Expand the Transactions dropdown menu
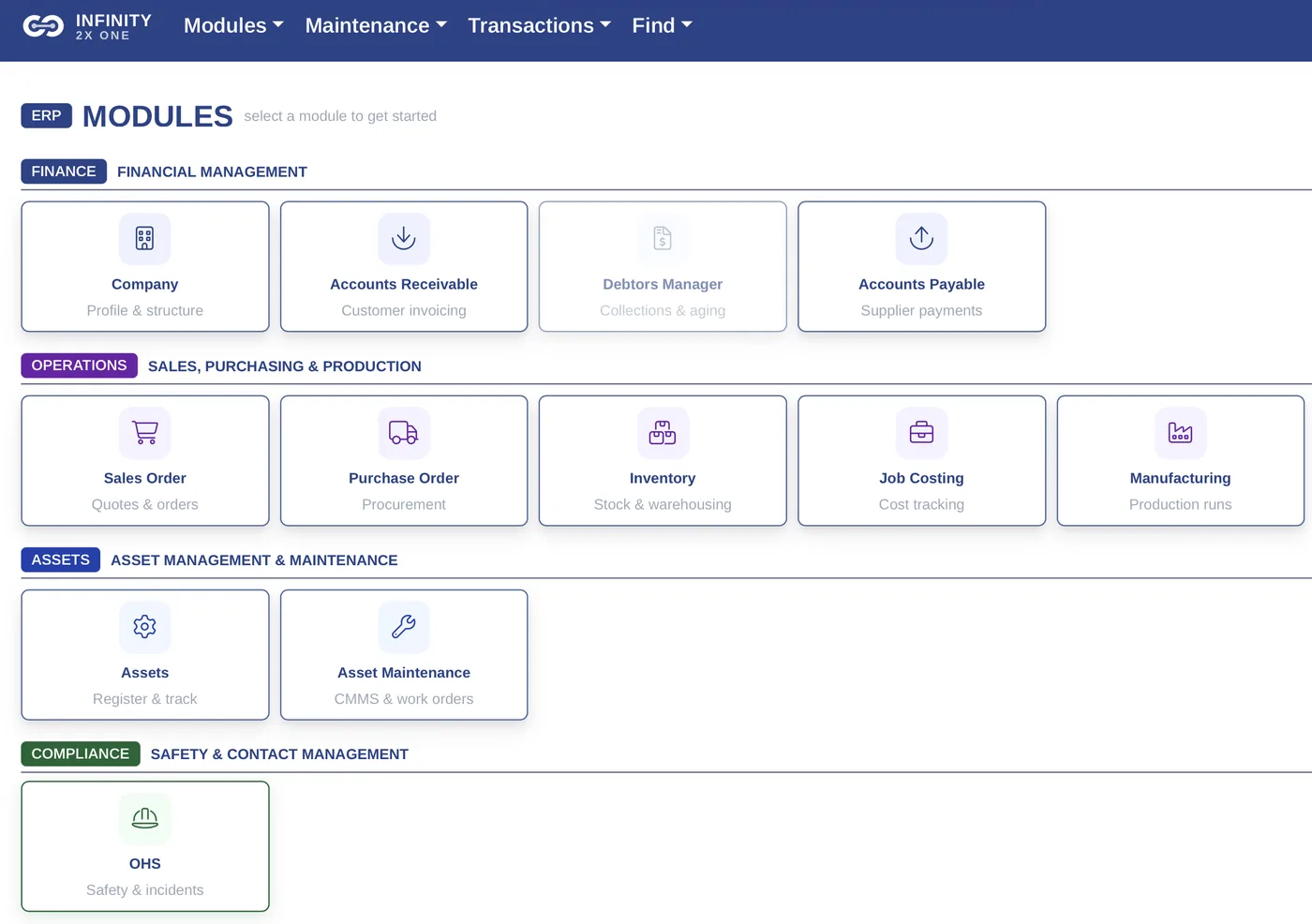The height and width of the screenshot is (924, 1312). pyautogui.click(x=539, y=25)
